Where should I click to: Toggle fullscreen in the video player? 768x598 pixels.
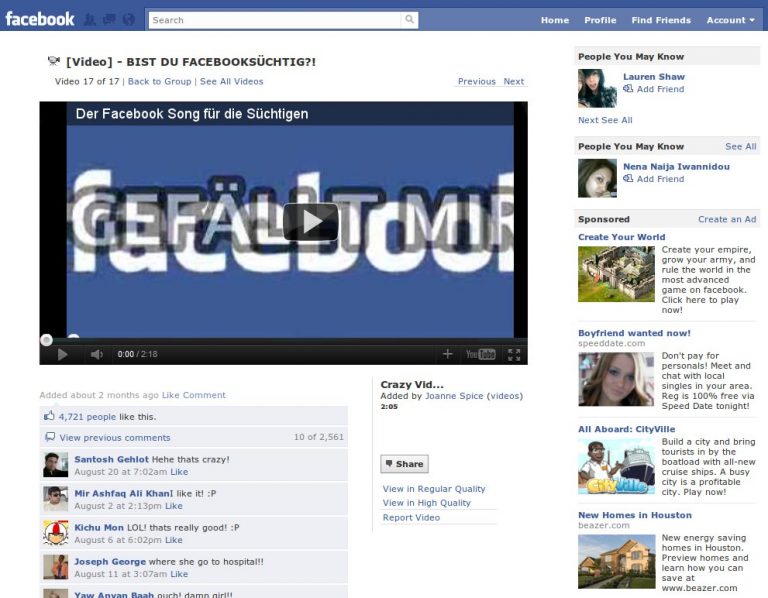pyautogui.click(x=514, y=355)
